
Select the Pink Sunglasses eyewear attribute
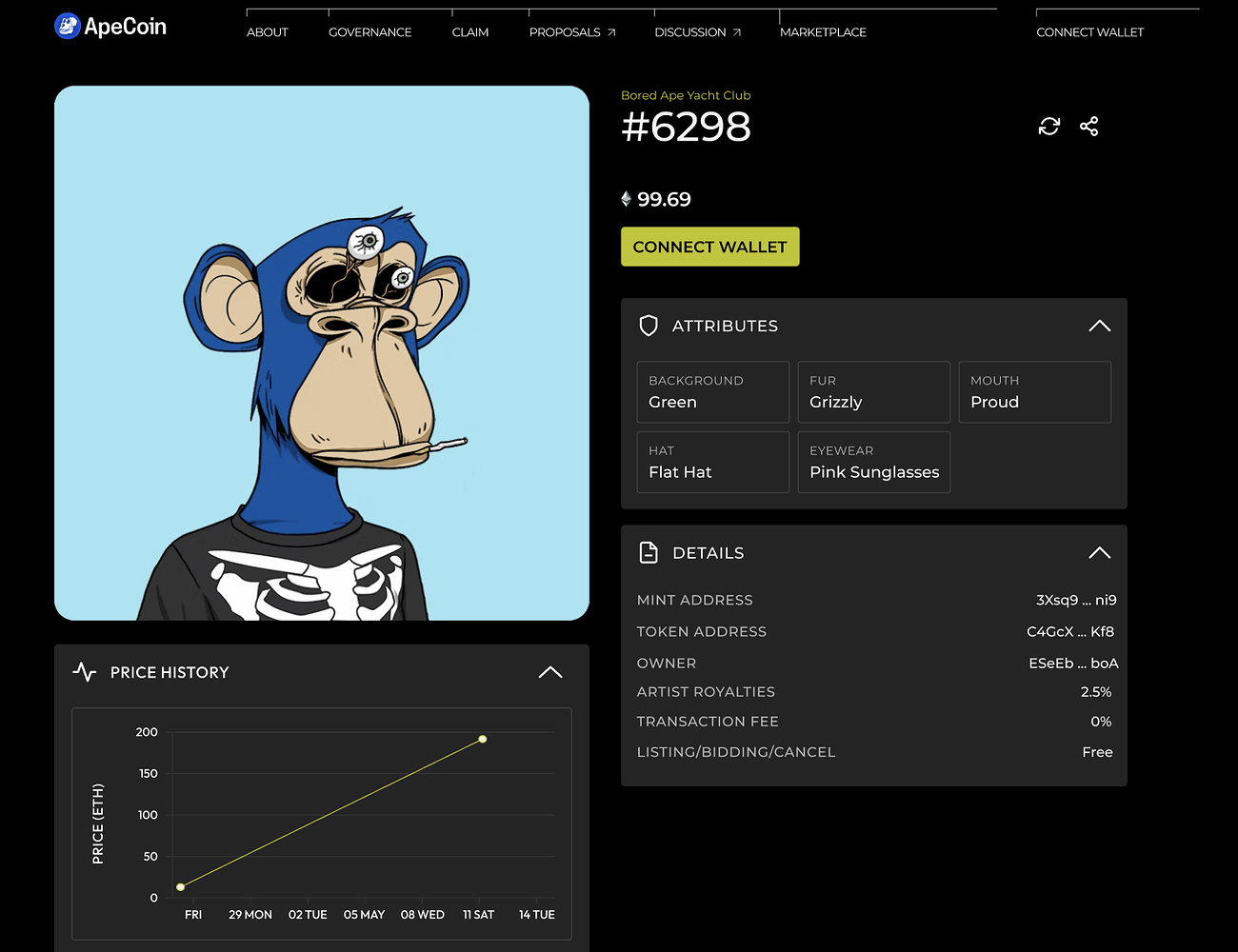point(873,463)
